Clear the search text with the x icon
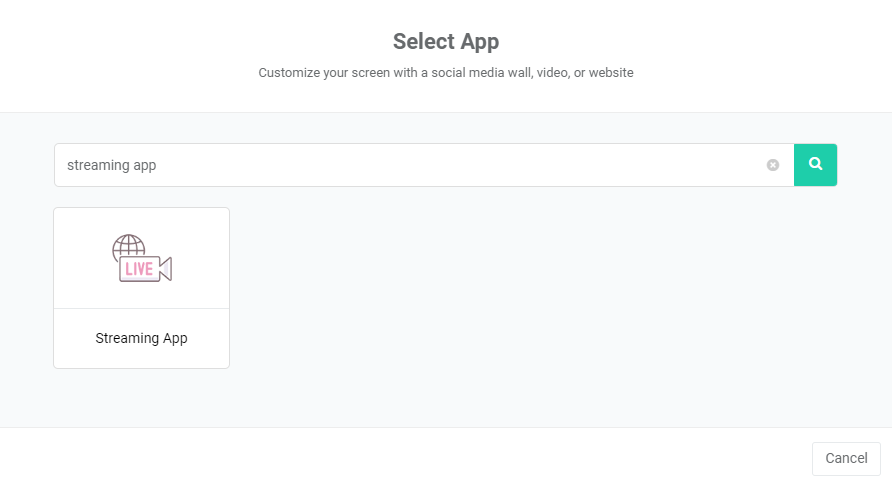The image size is (892, 484). (773, 165)
